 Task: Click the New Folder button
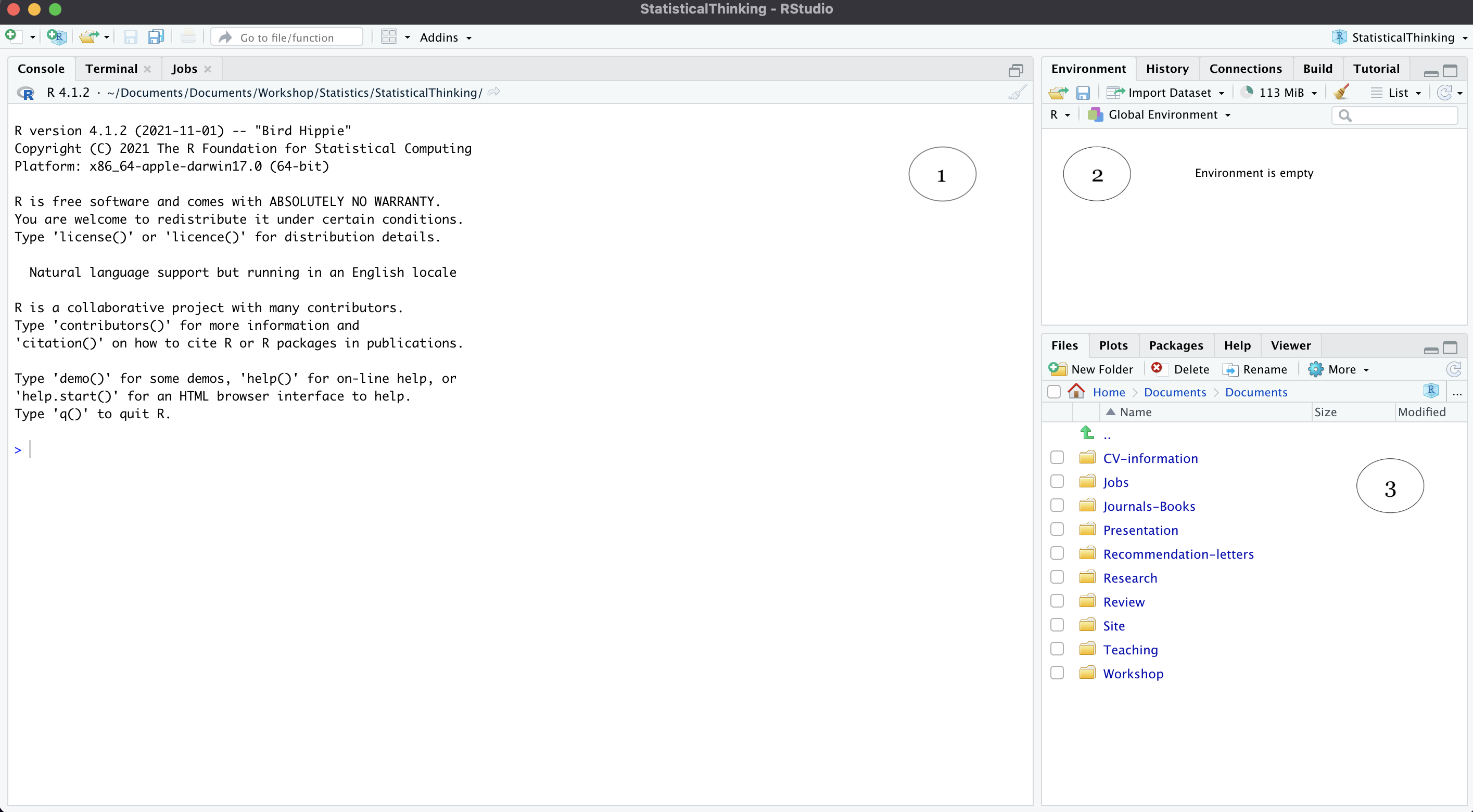tap(1091, 369)
